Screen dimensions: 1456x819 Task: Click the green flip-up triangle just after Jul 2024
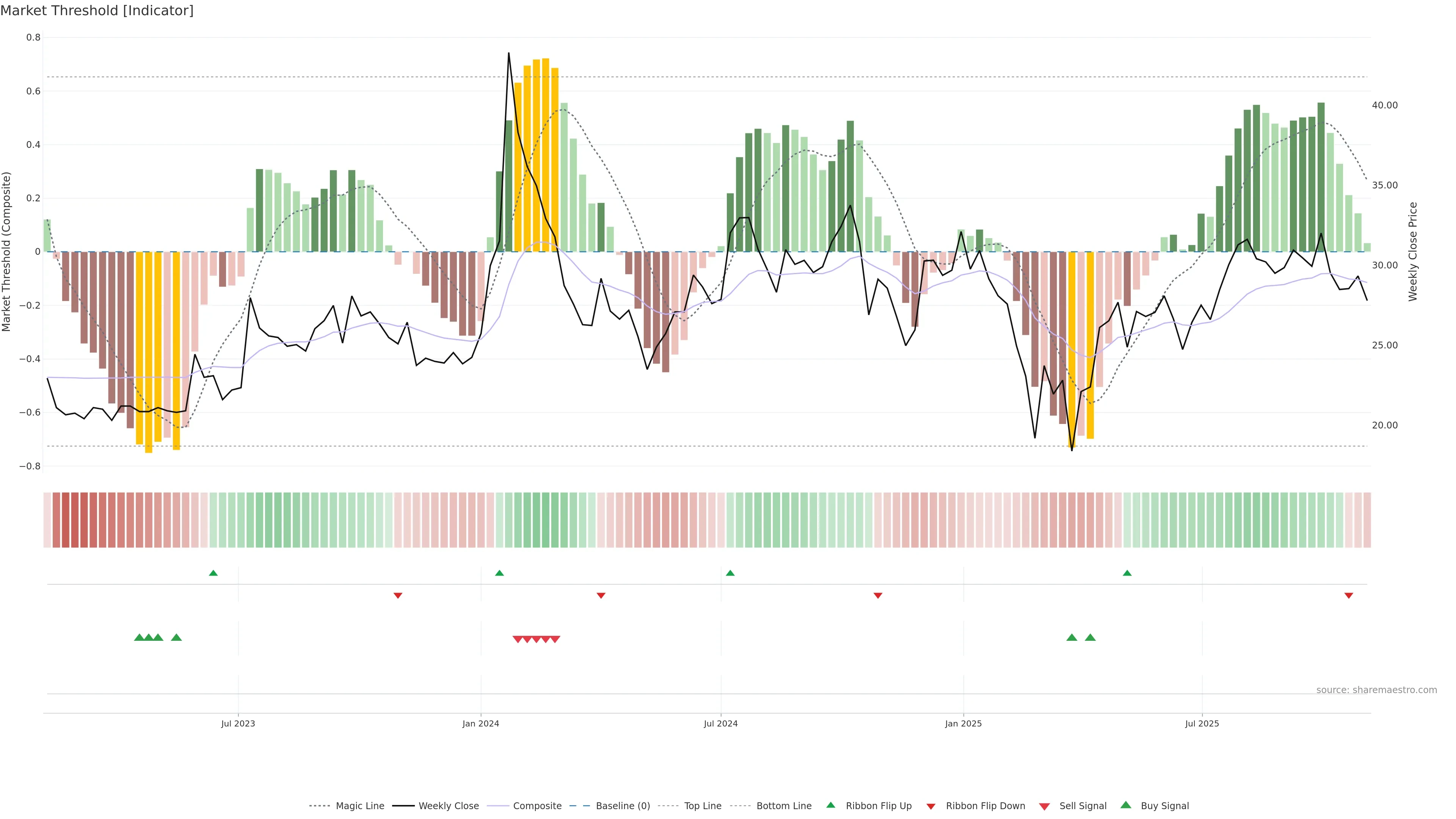[x=730, y=573]
